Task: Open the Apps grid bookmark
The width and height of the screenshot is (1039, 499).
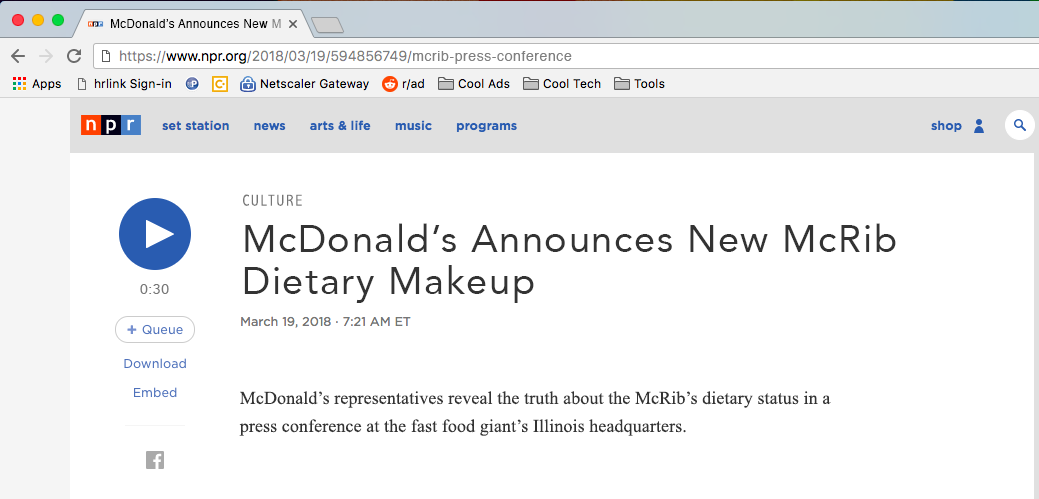Action: click(37, 83)
